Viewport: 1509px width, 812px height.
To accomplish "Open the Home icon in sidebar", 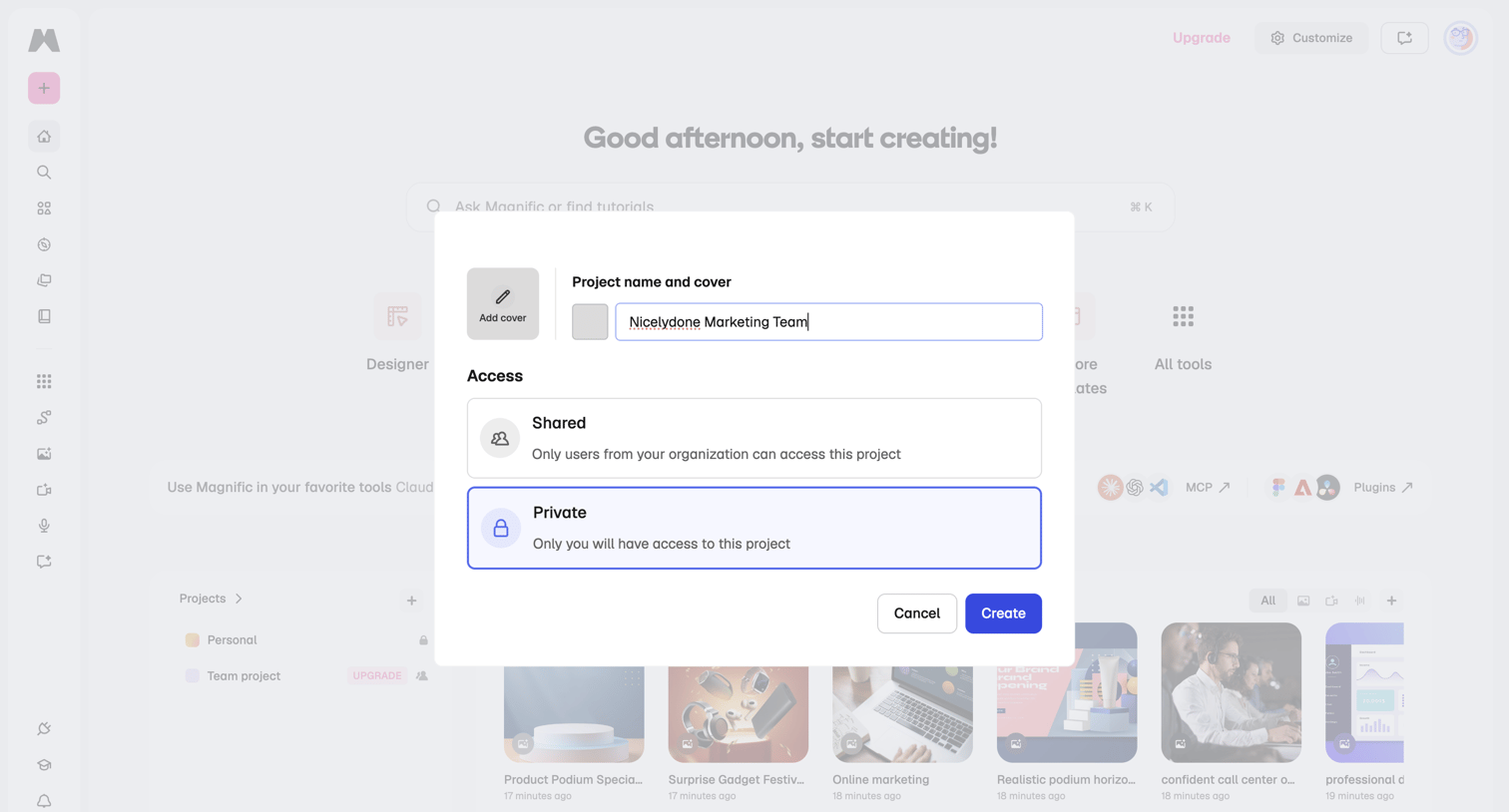I will (x=44, y=137).
